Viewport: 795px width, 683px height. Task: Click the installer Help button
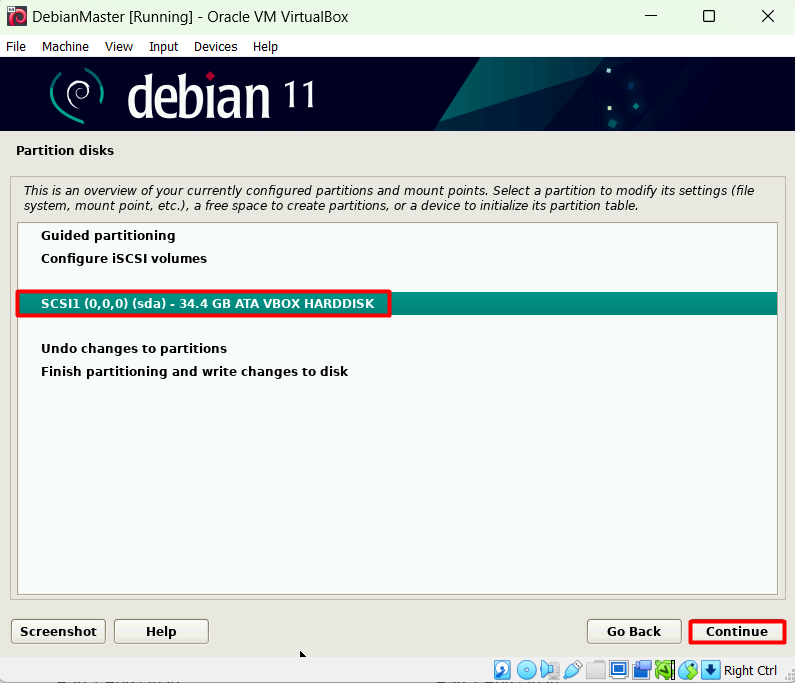[161, 631]
